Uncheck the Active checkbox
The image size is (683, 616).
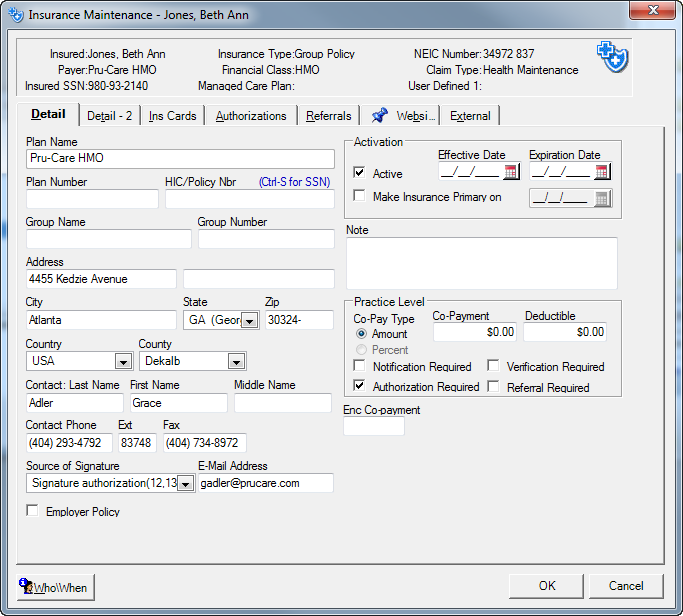click(359, 173)
